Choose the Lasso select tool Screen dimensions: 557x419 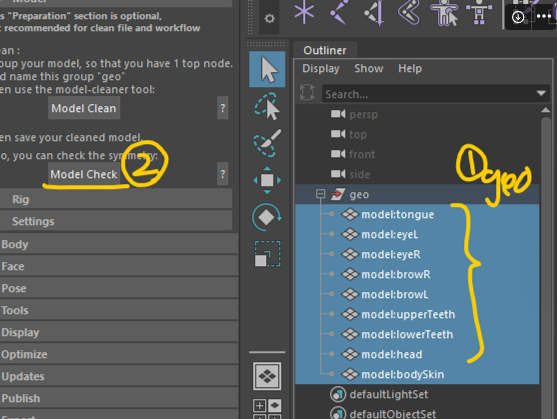pyautogui.click(x=267, y=106)
